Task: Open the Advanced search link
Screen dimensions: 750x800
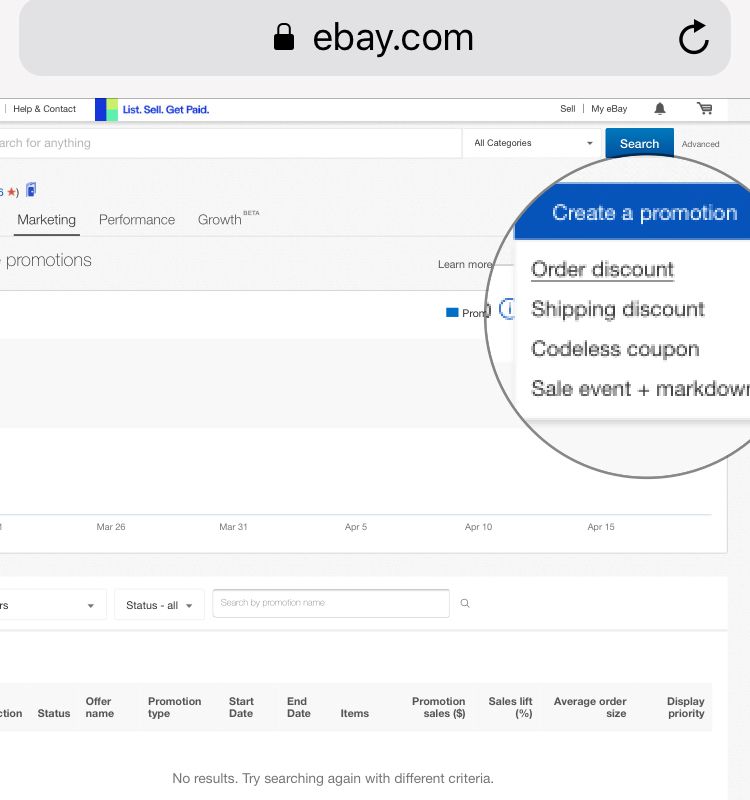Action: (700, 144)
